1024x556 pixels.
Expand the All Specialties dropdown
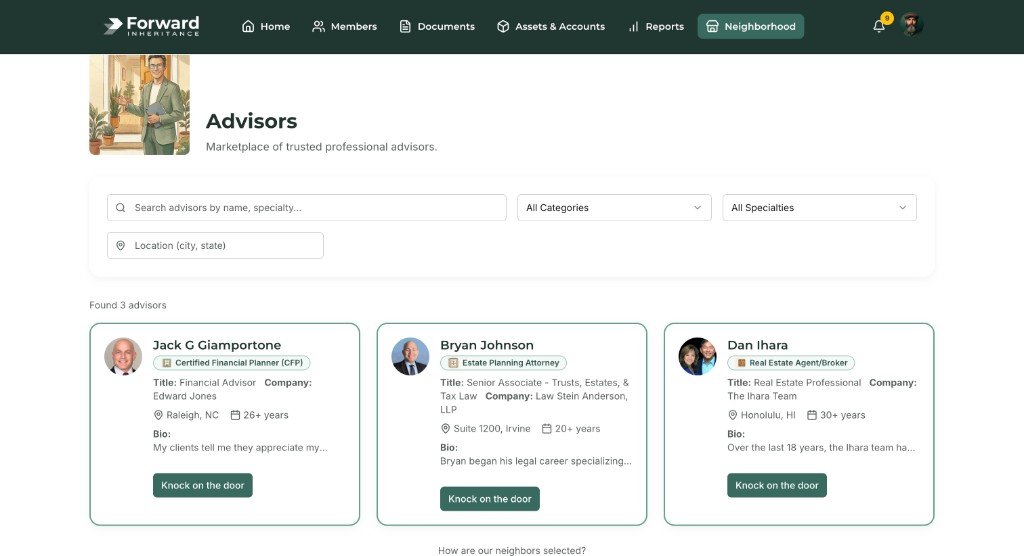pyautogui.click(x=819, y=208)
